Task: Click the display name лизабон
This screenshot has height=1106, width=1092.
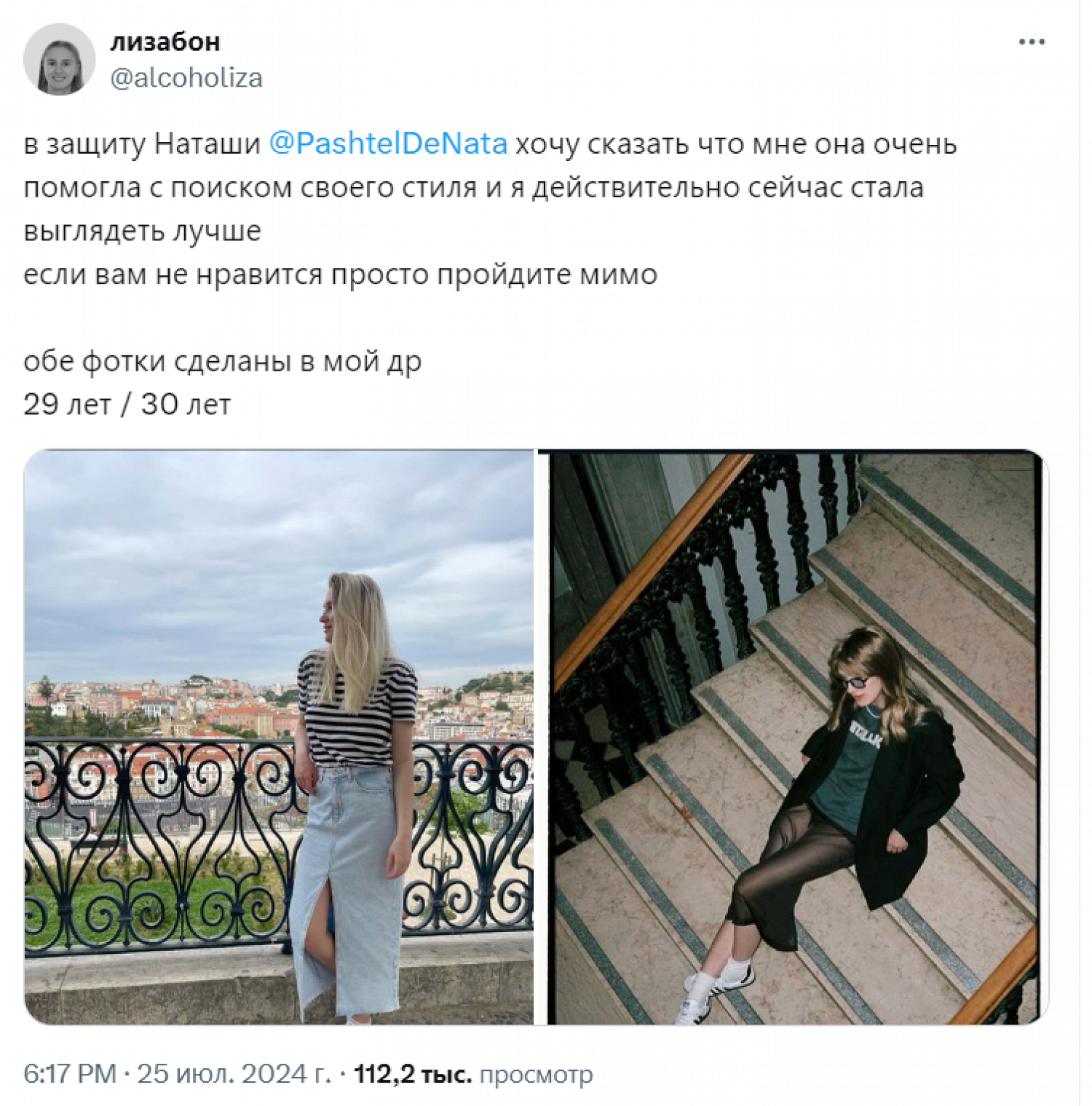Action: [x=165, y=42]
